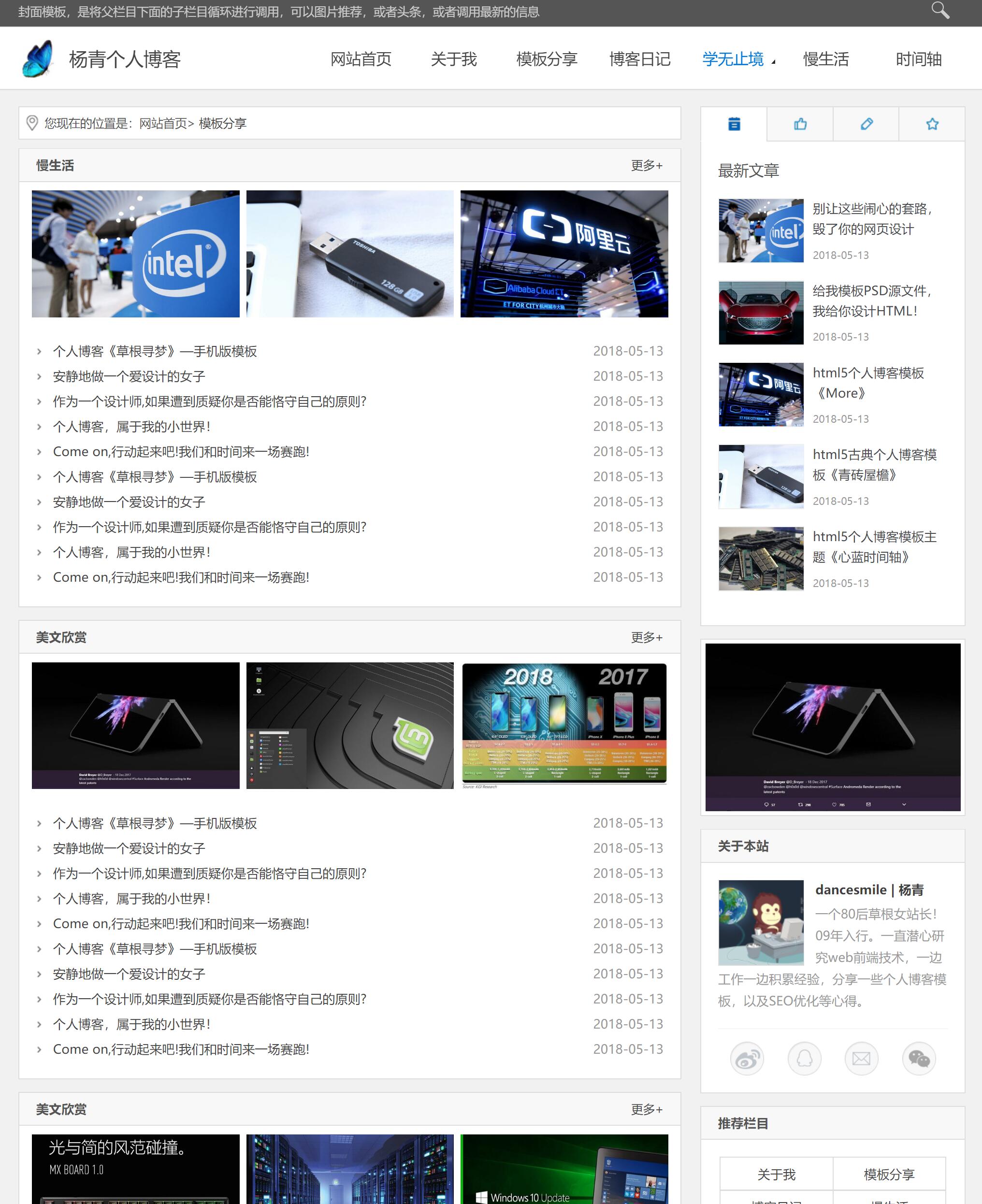Click the butterfly logo icon
This screenshot has height=1204, width=982.
[39, 59]
